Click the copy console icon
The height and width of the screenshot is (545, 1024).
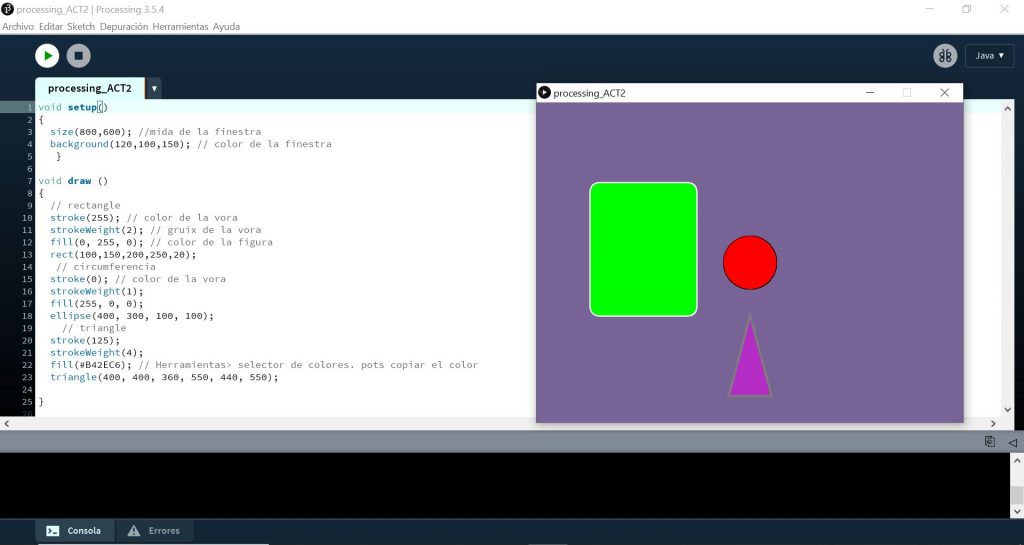pos(989,442)
